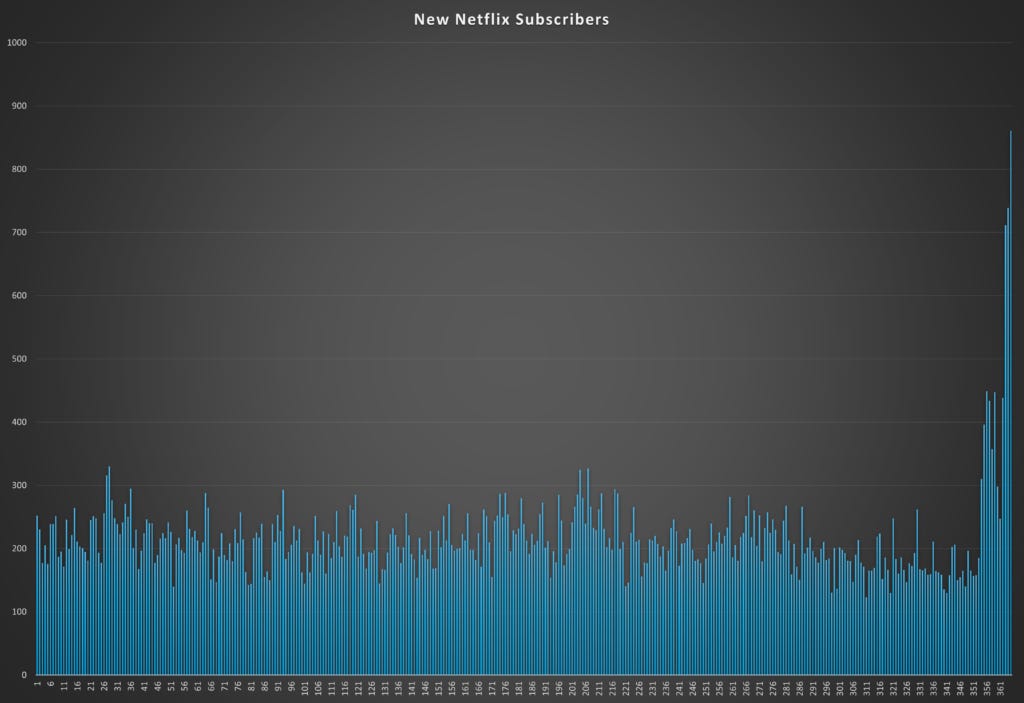The height and width of the screenshot is (703, 1024).
Task: Select the chart title New Netflix Subscribers
Action: tap(511, 20)
